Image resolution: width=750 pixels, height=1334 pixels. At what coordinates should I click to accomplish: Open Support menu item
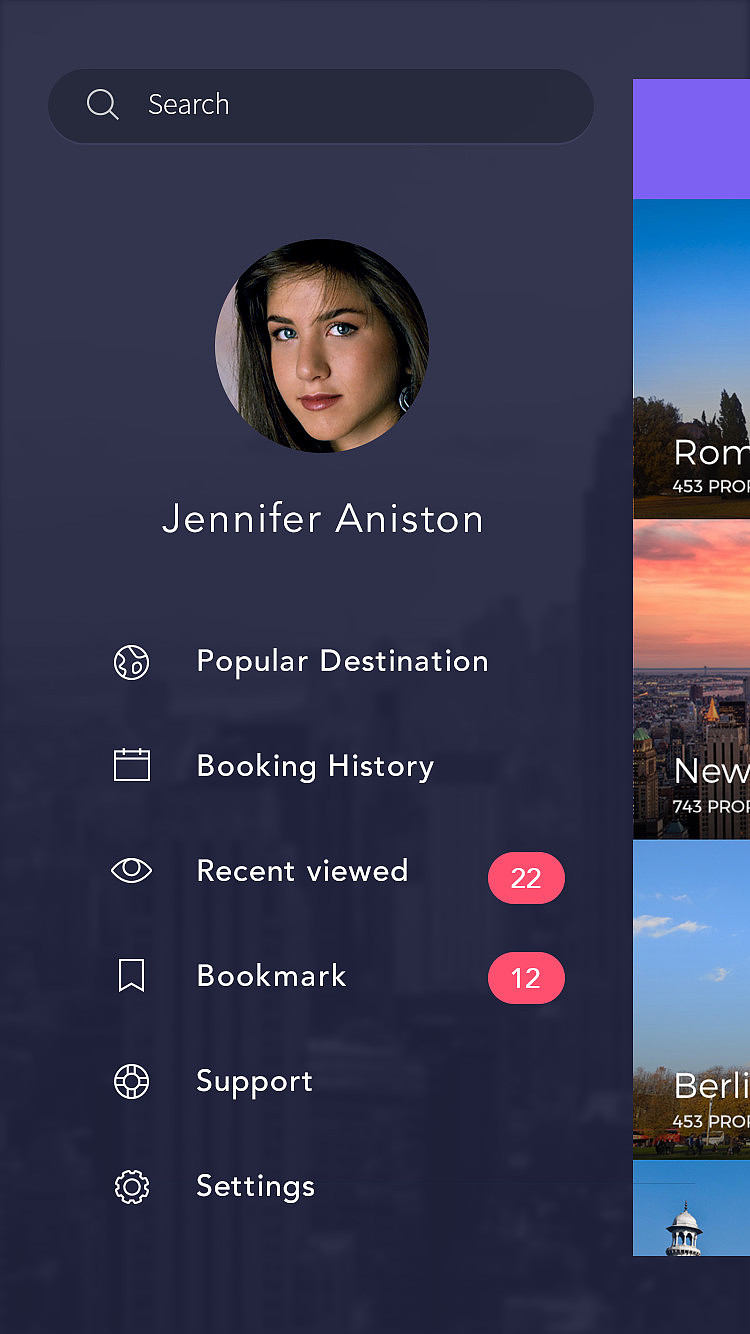click(x=254, y=1082)
